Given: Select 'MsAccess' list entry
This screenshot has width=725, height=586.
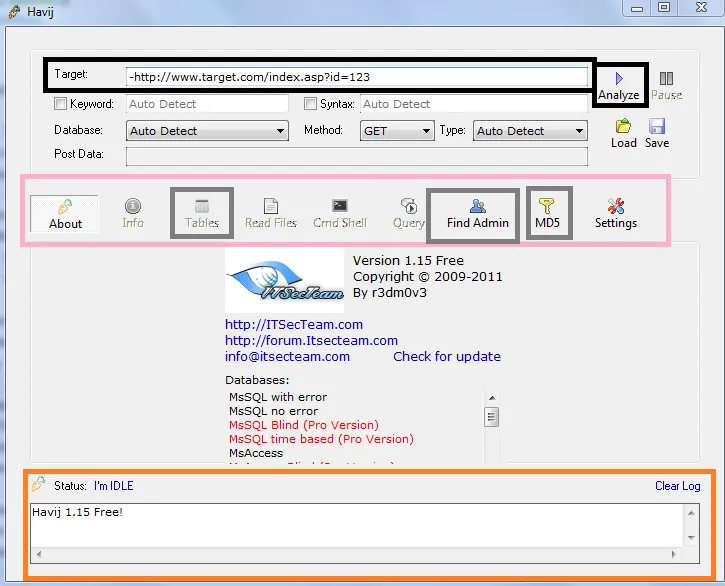Looking at the screenshot, I should pyautogui.click(x=256, y=453).
